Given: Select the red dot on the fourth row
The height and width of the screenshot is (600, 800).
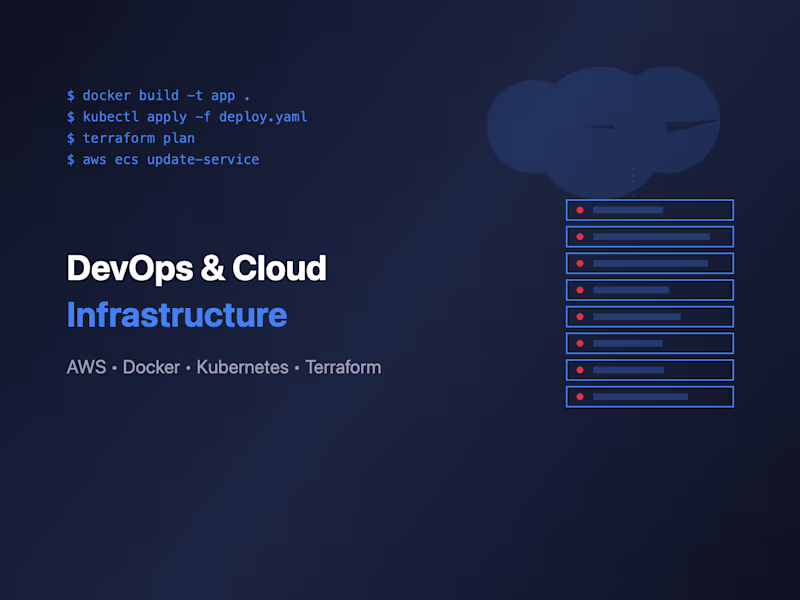Looking at the screenshot, I should pyautogui.click(x=581, y=290).
